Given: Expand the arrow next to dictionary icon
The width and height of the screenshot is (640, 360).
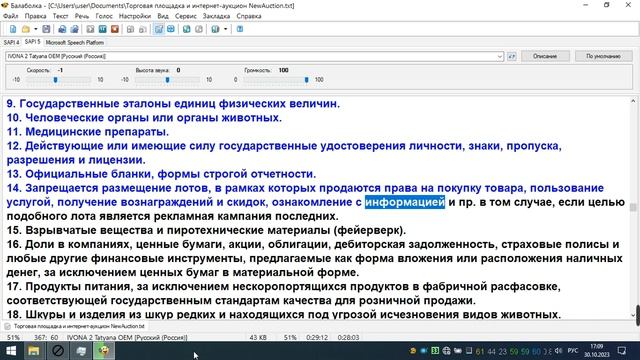Looking at the screenshot, I should click(225, 29).
